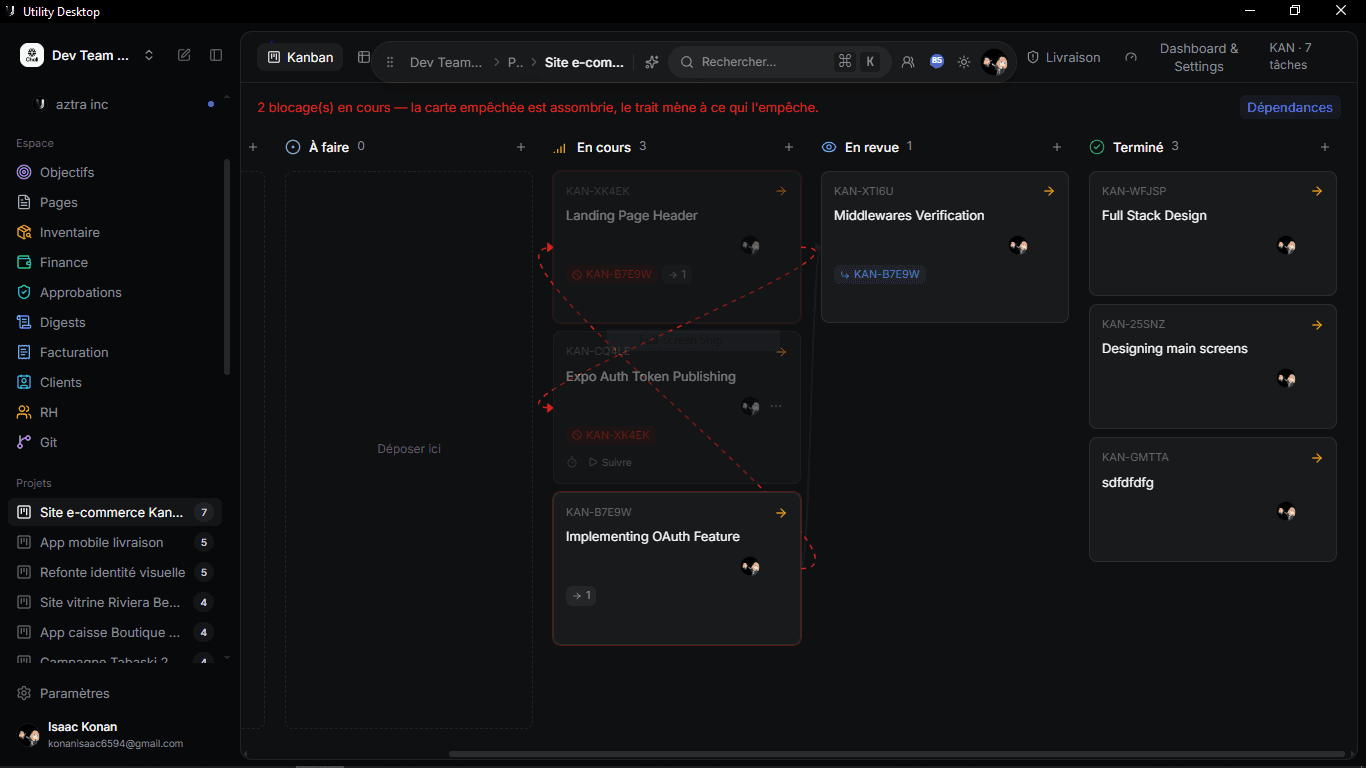
Task: Open arrow on Middlewares Verification card
Action: point(1049,191)
